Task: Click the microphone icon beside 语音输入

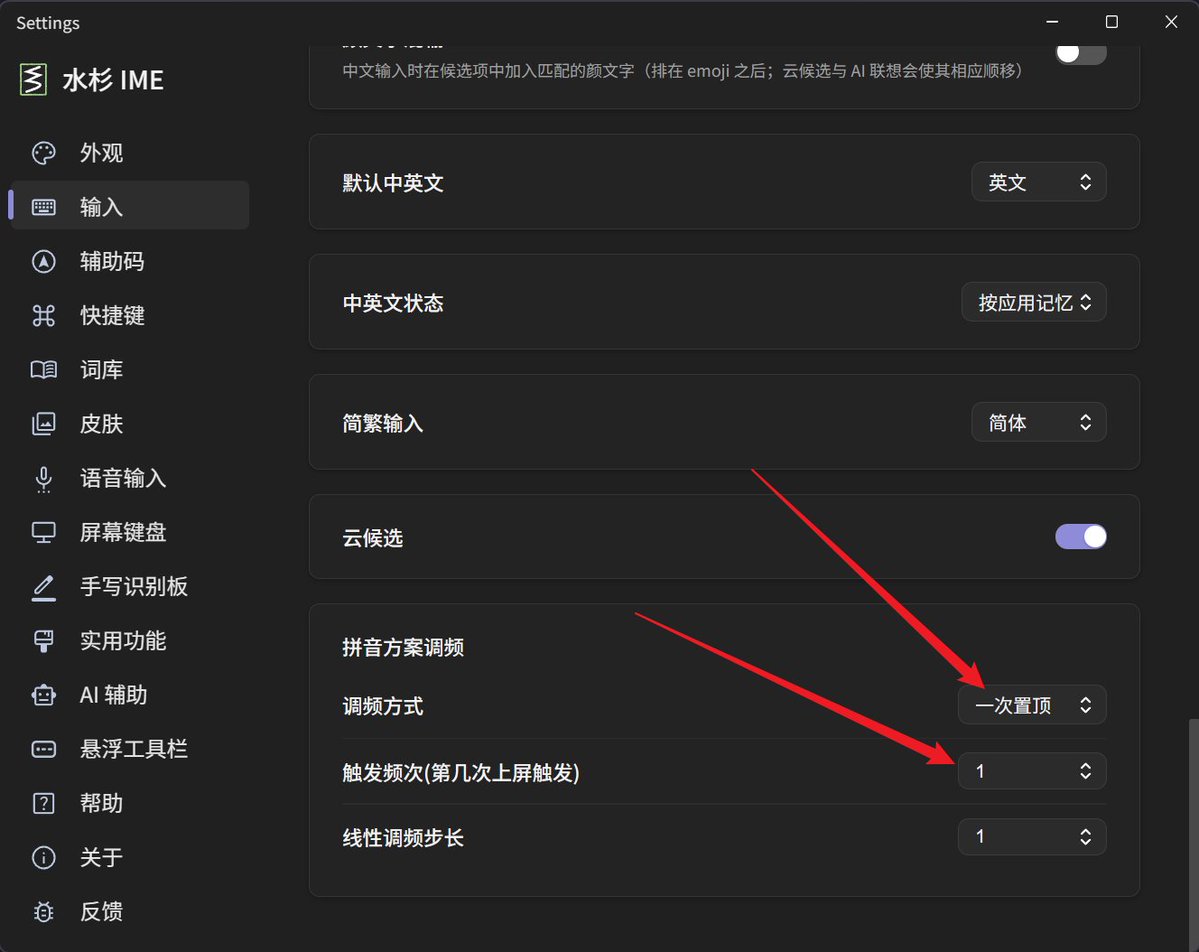Action: tap(44, 479)
